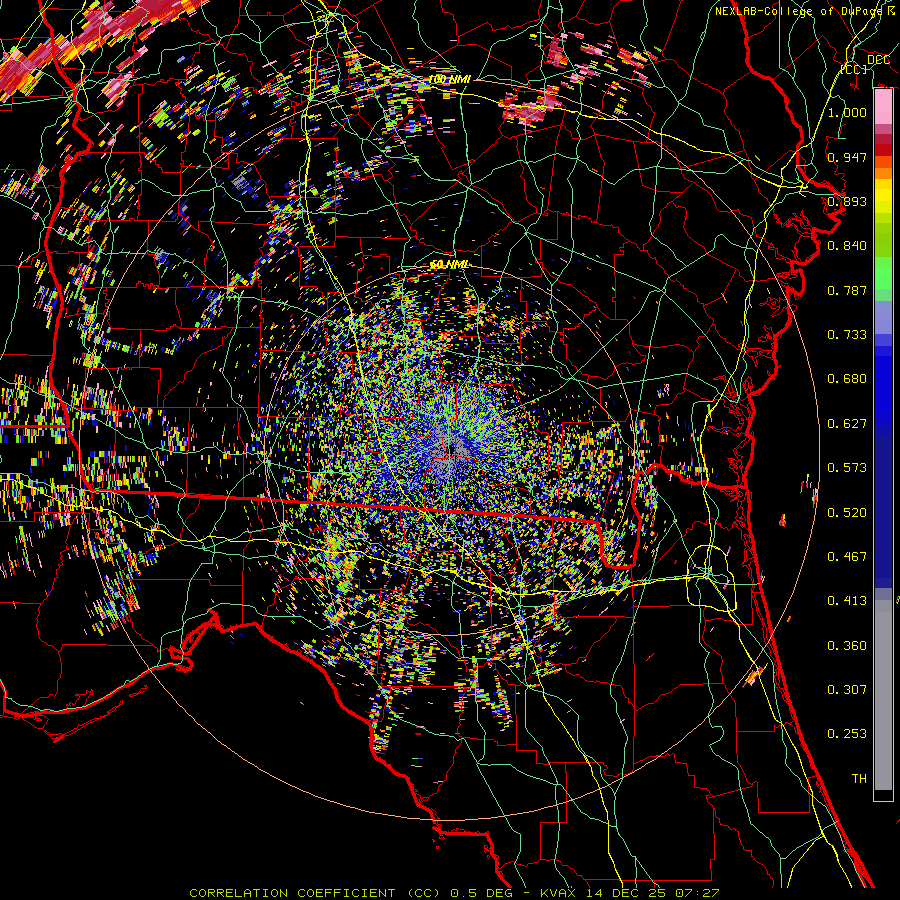The height and width of the screenshot is (900, 900).
Task: Select the 0.787 scale value
Action: [847, 290]
